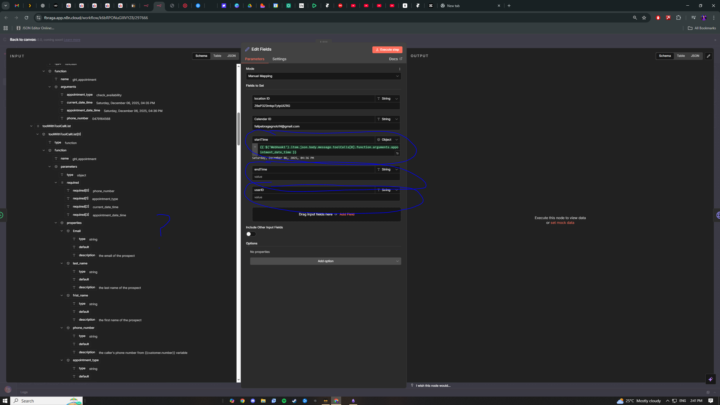Viewport: 720px width, 405px height.
Task: Collapse the phone_number properties node
Action: point(62,328)
